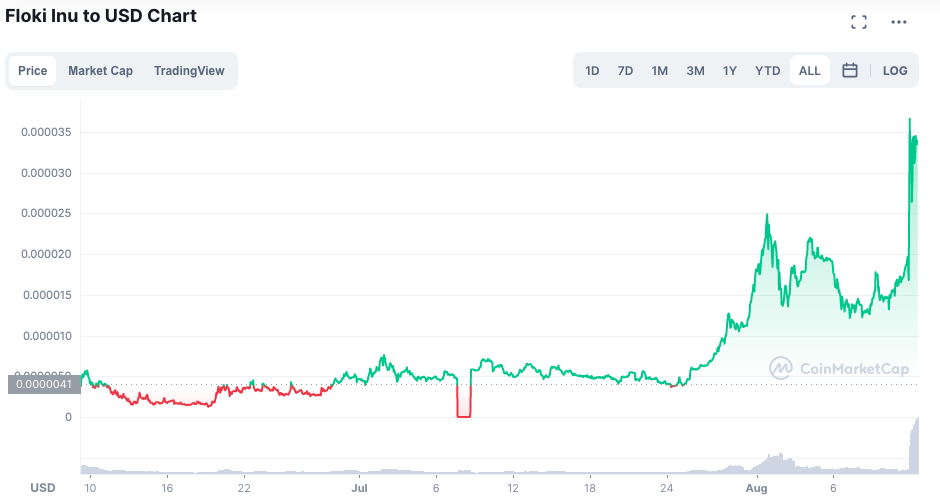Screen dimensions: 940x496
Task: Click the Aug x-axis date label
Action: point(757,488)
